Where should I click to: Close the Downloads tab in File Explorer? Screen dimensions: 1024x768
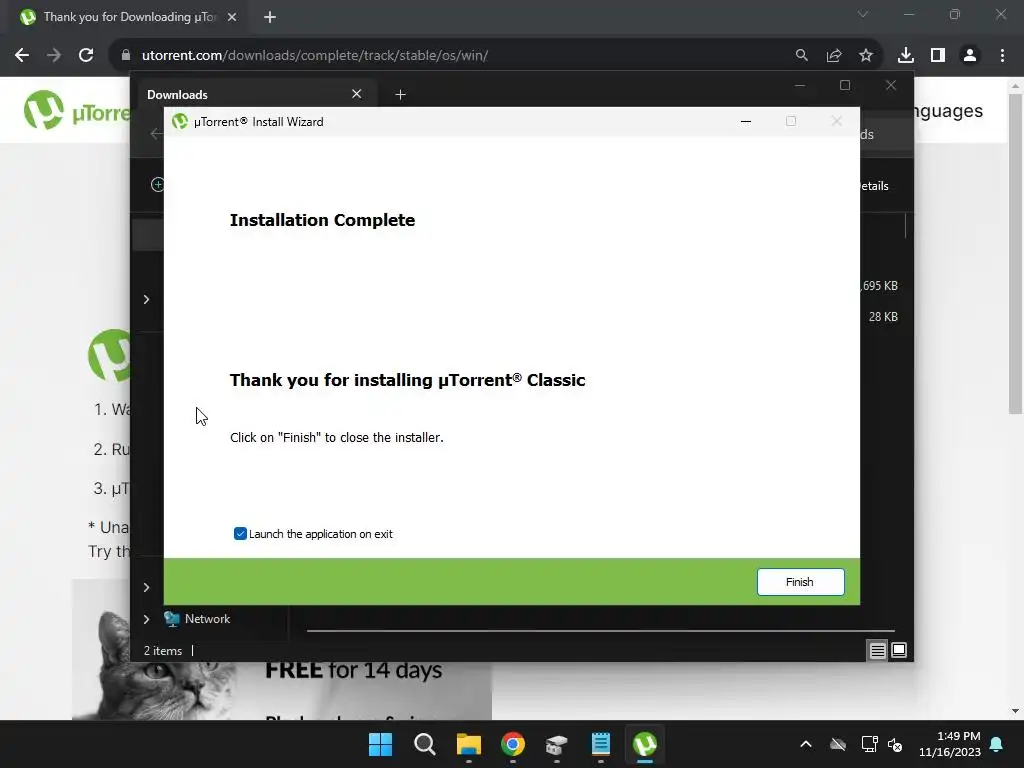pyautogui.click(x=357, y=94)
